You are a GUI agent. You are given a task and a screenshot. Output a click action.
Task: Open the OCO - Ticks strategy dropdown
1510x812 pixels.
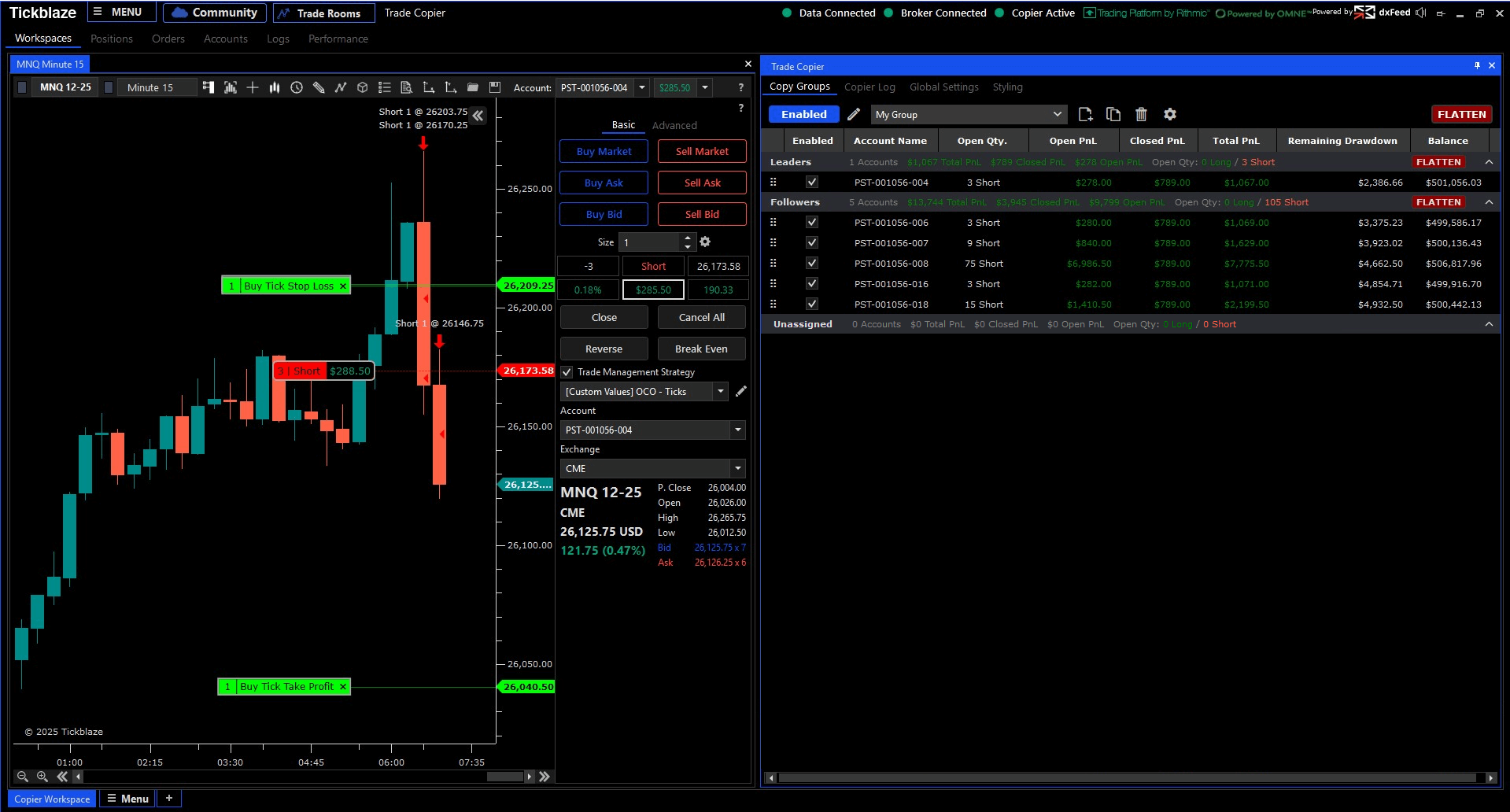[720, 392]
